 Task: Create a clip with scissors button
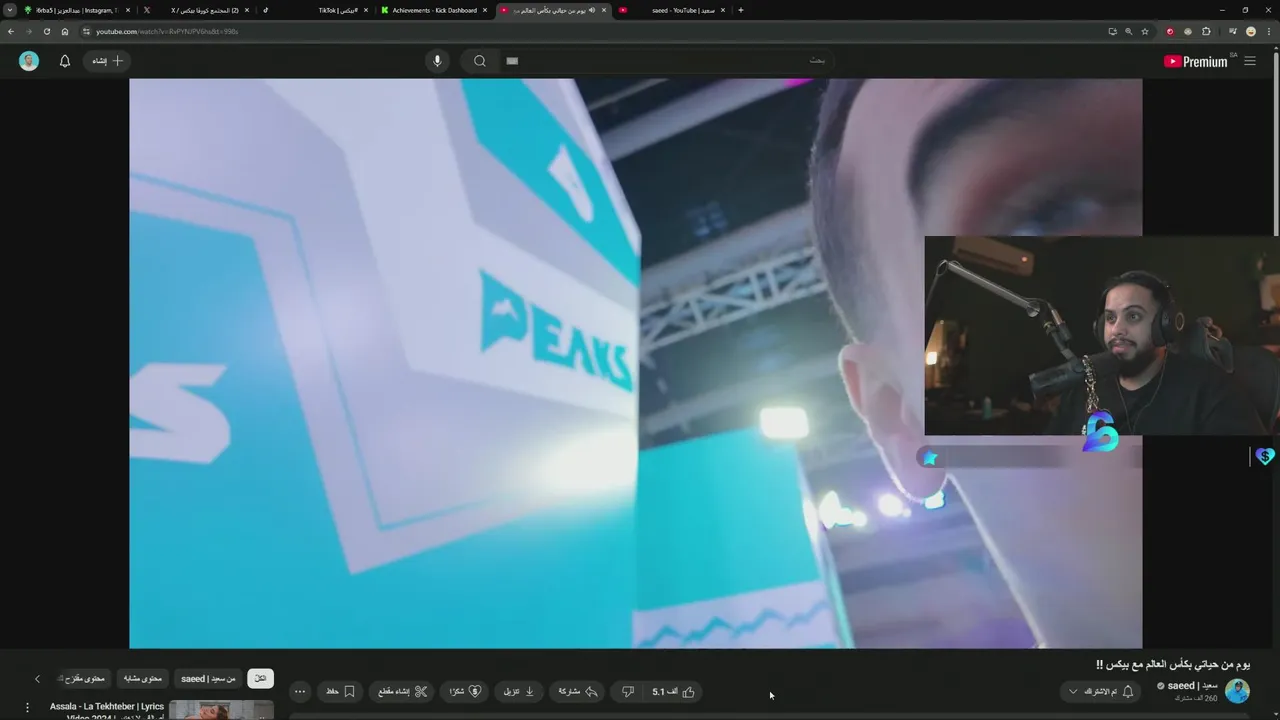point(403,691)
